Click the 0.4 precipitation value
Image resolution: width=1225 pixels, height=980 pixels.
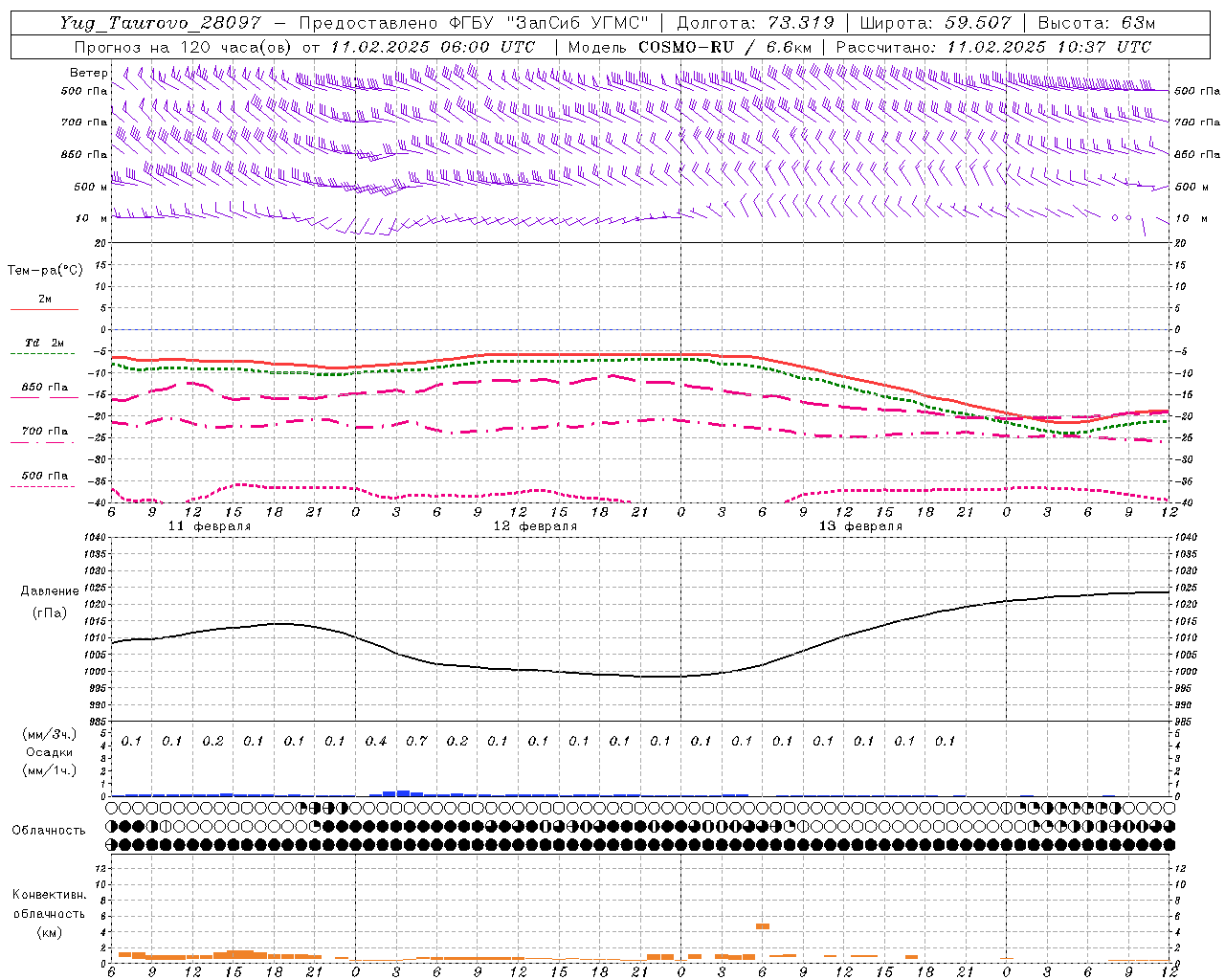[x=376, y=741]
